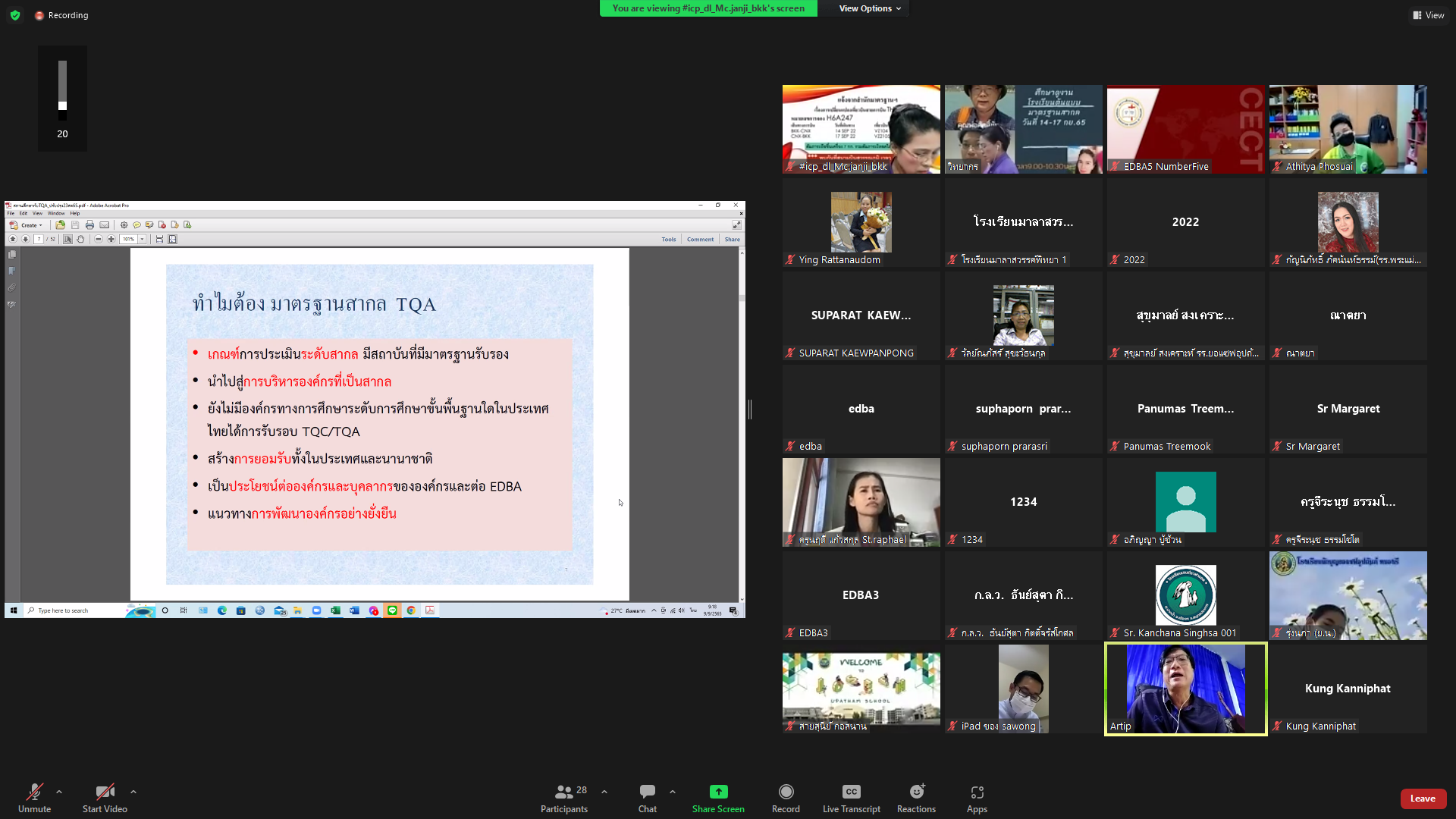The width and height of the screenshot is (1456, 819).
Task: Open LINE app in the shared Windows taskbar
Action: coord(392,610)
